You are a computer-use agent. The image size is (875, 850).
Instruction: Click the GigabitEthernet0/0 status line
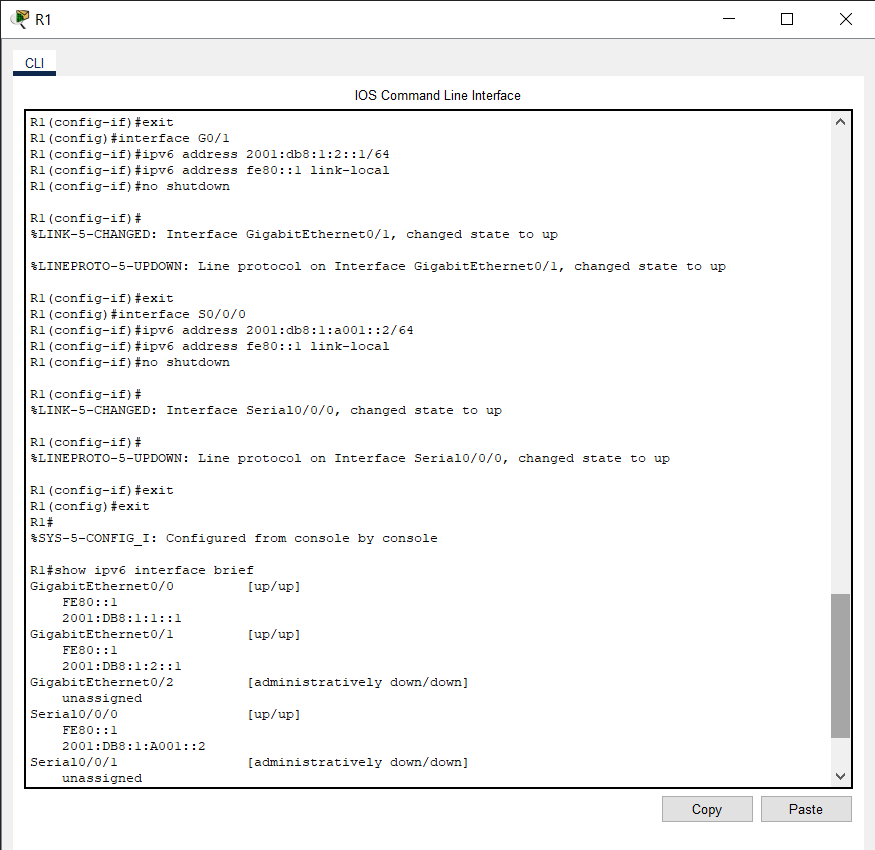[x=150, y=585]
